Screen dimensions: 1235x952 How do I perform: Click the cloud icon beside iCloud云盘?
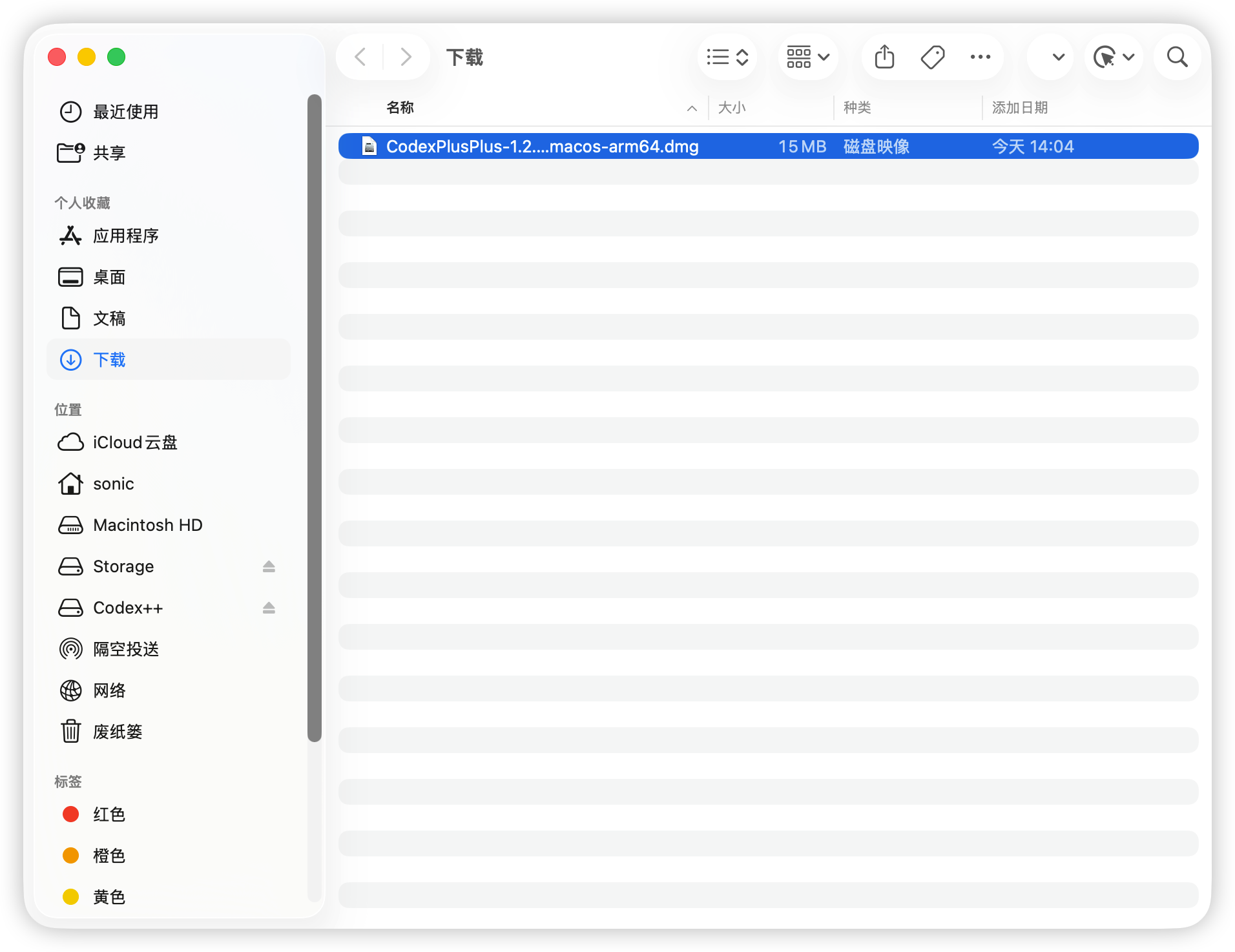(70, 442)
